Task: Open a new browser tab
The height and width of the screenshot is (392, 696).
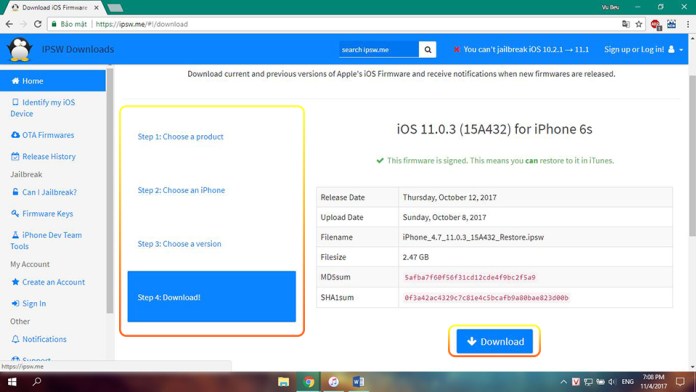Action: coord(115,8)
